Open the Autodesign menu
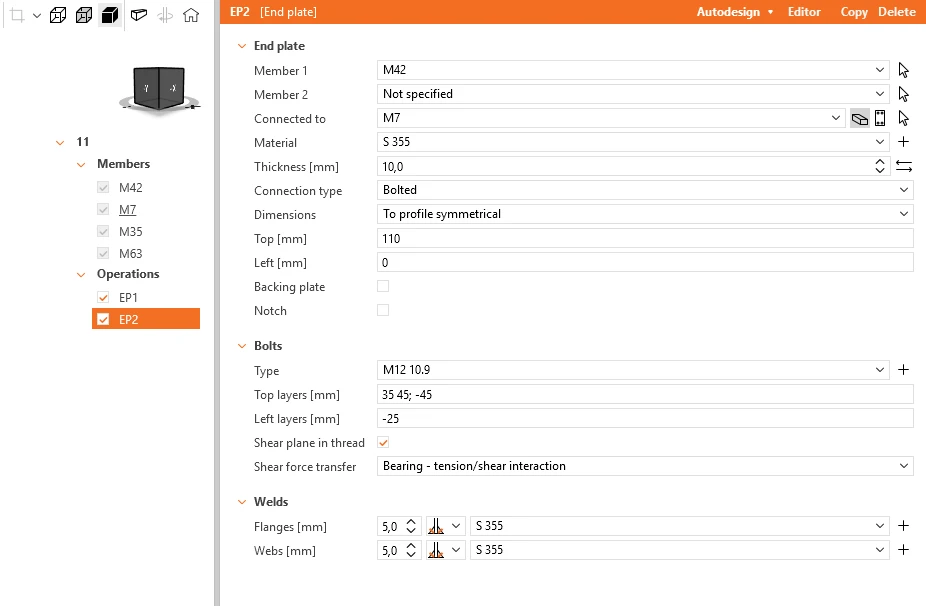Viewport: 926px width, 606px height. click(x=735, y=12)
